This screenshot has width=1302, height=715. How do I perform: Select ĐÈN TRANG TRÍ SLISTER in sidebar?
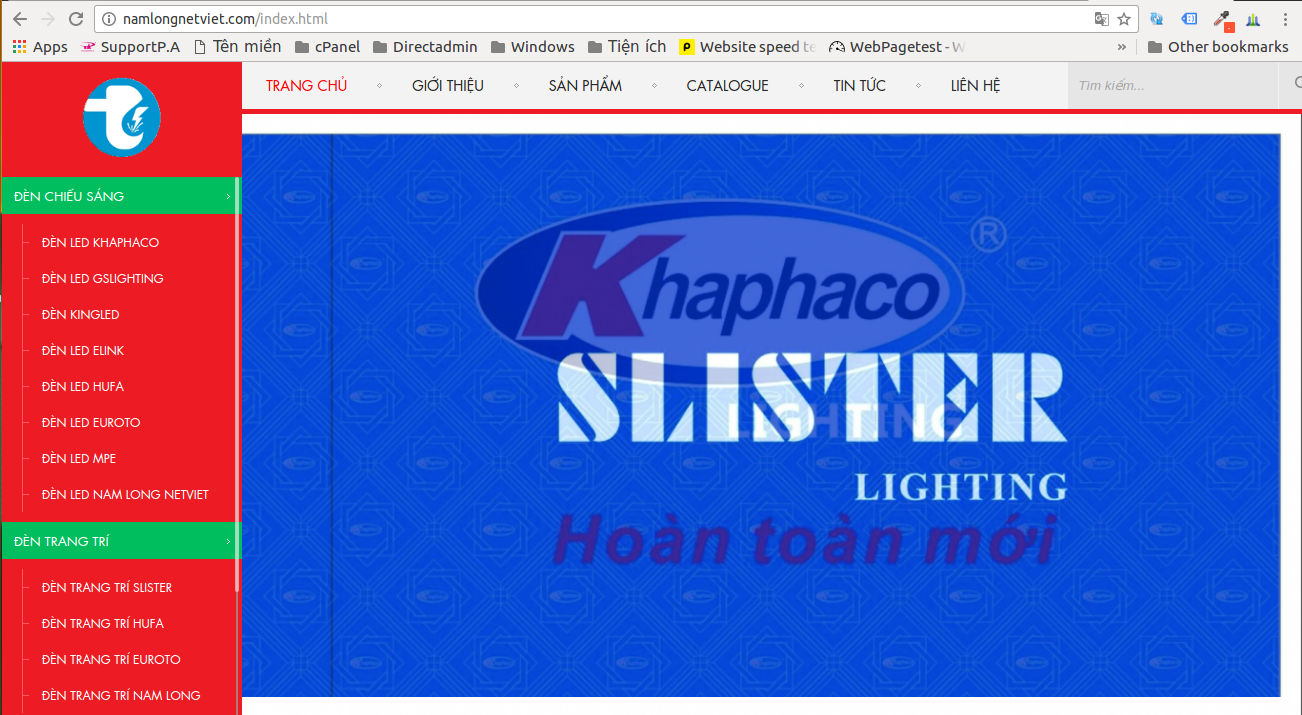click(x=107, y=588)
